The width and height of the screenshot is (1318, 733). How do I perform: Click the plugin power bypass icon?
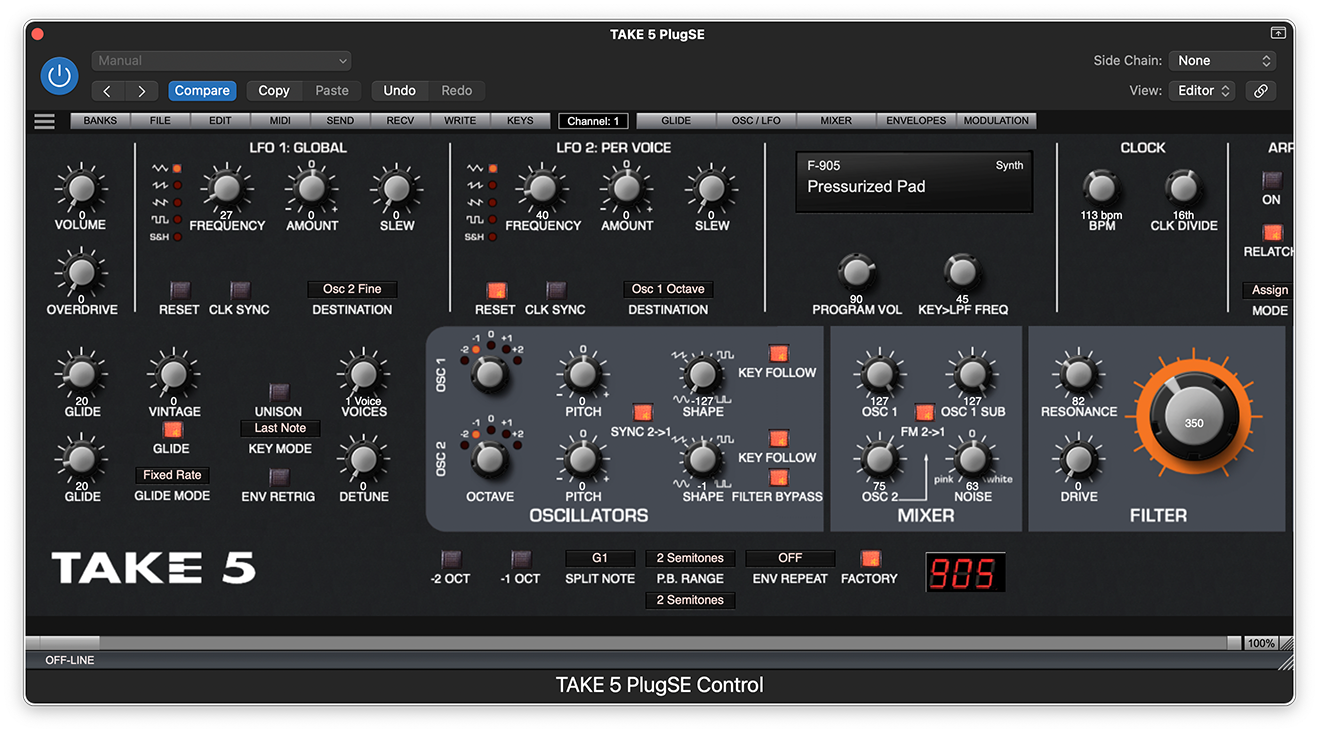click(x=59, y=76)
